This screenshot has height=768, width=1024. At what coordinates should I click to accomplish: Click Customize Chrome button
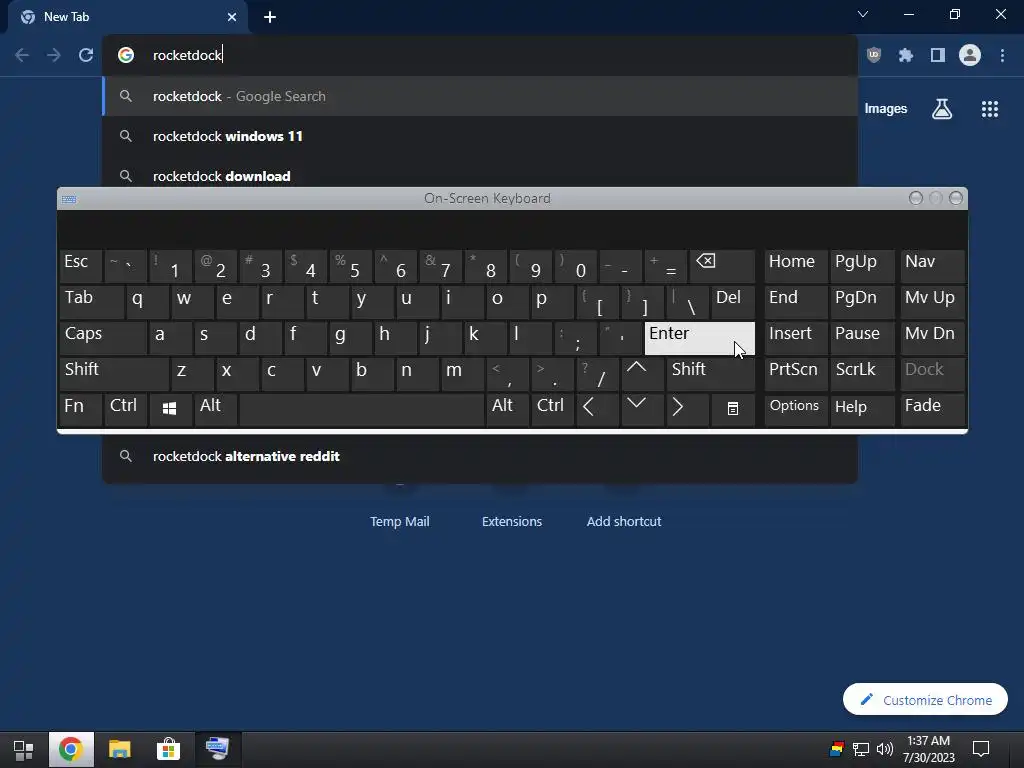point(925,699)
